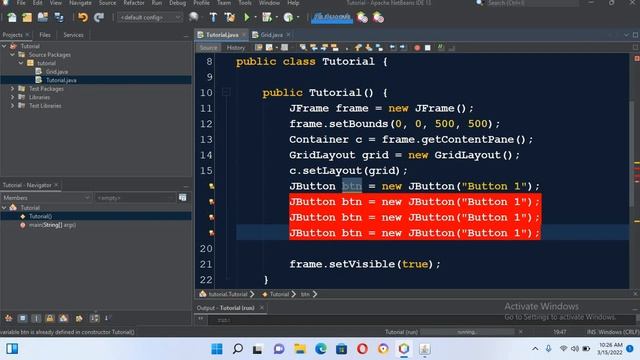Screen dimensions: 640x360
Task: Click the History view button
Action: coord(236,48)
